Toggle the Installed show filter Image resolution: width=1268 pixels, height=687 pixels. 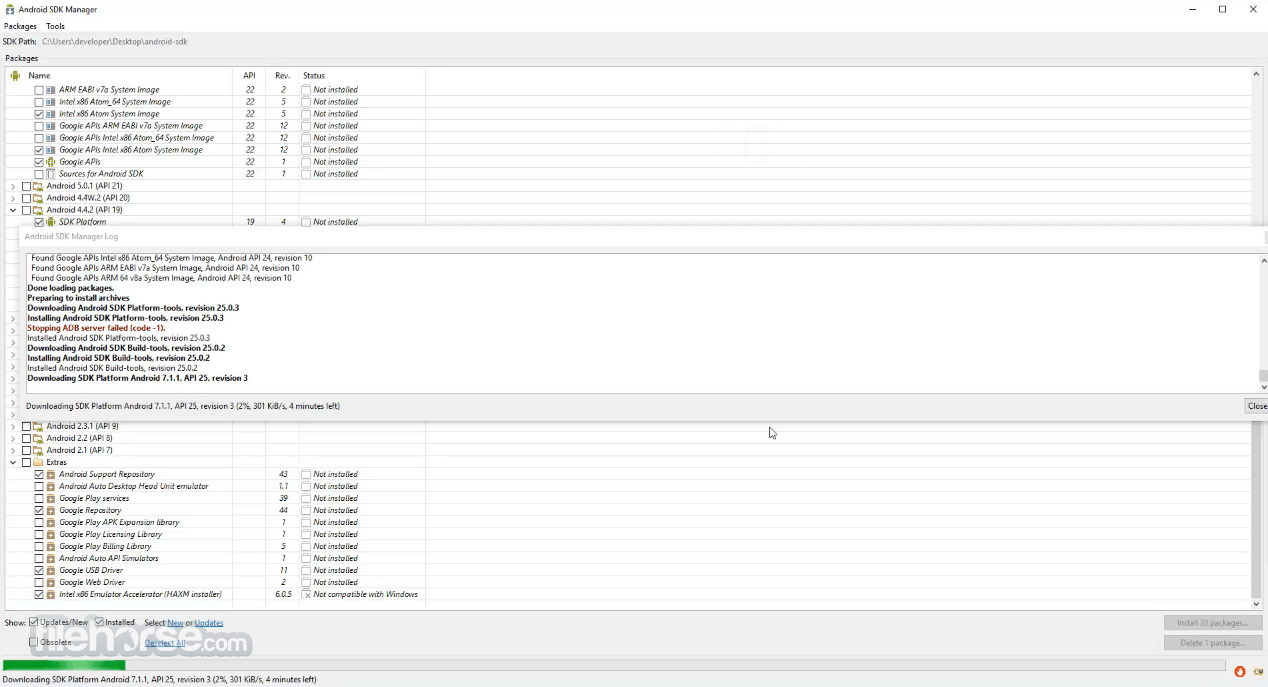pyautogui.click(x=99, y=622)
